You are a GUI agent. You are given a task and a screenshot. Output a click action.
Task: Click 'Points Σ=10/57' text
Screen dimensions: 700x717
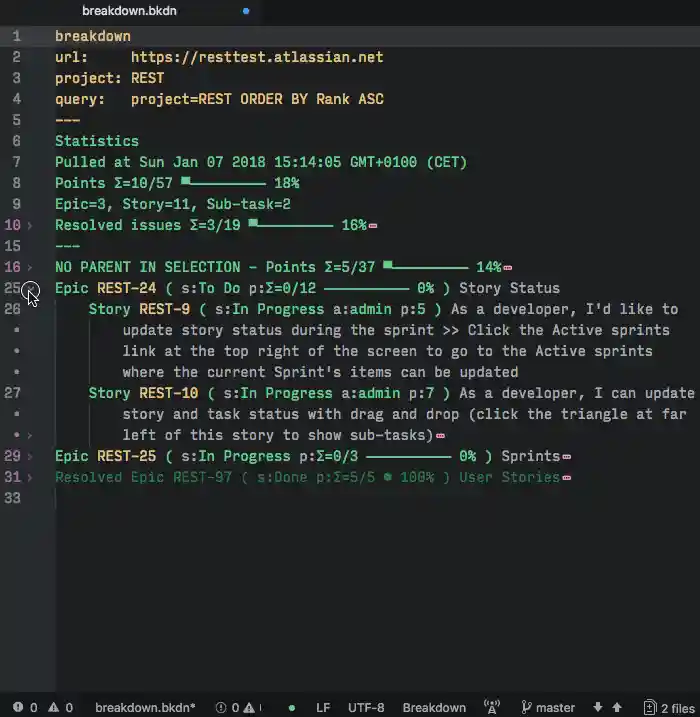(x=114, y=183)
